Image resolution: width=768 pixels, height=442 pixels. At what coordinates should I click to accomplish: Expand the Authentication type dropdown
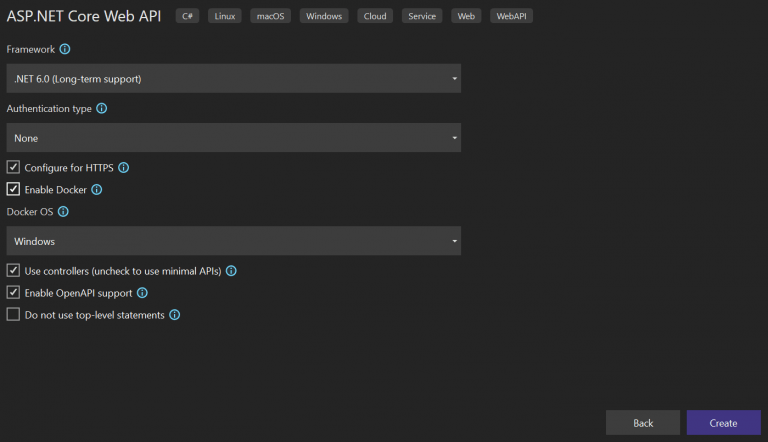(x=233, y=138)
